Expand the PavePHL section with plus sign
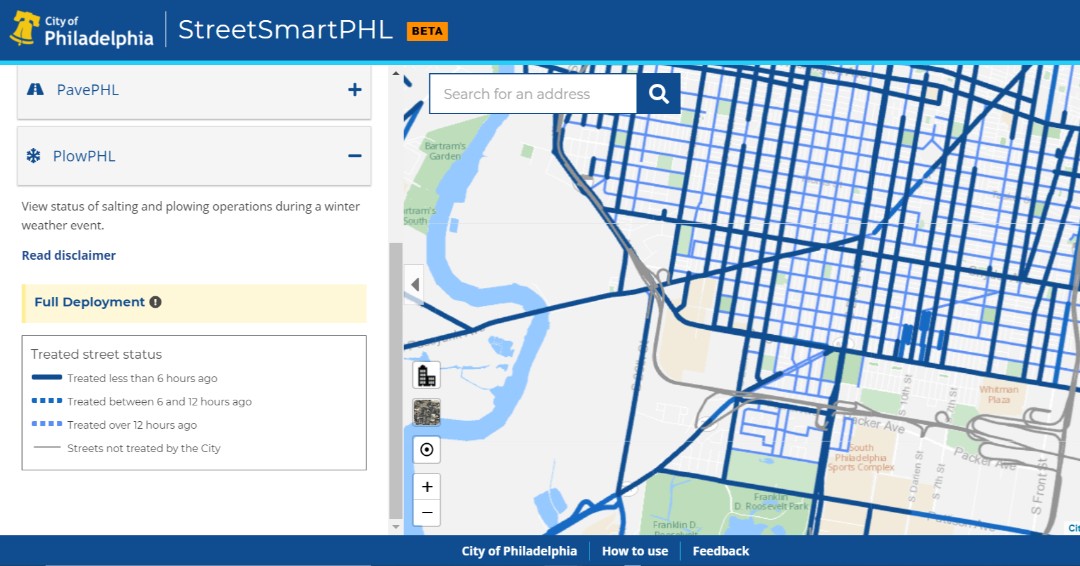The height and width of the screenshot is (566, 1080). point(355,90)
